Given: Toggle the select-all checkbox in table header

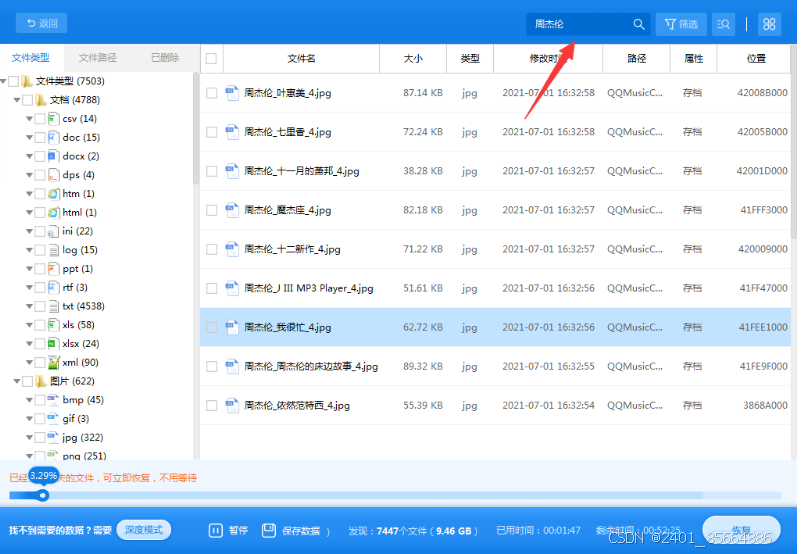Looking at the screenshot, I should click(211, 59).
